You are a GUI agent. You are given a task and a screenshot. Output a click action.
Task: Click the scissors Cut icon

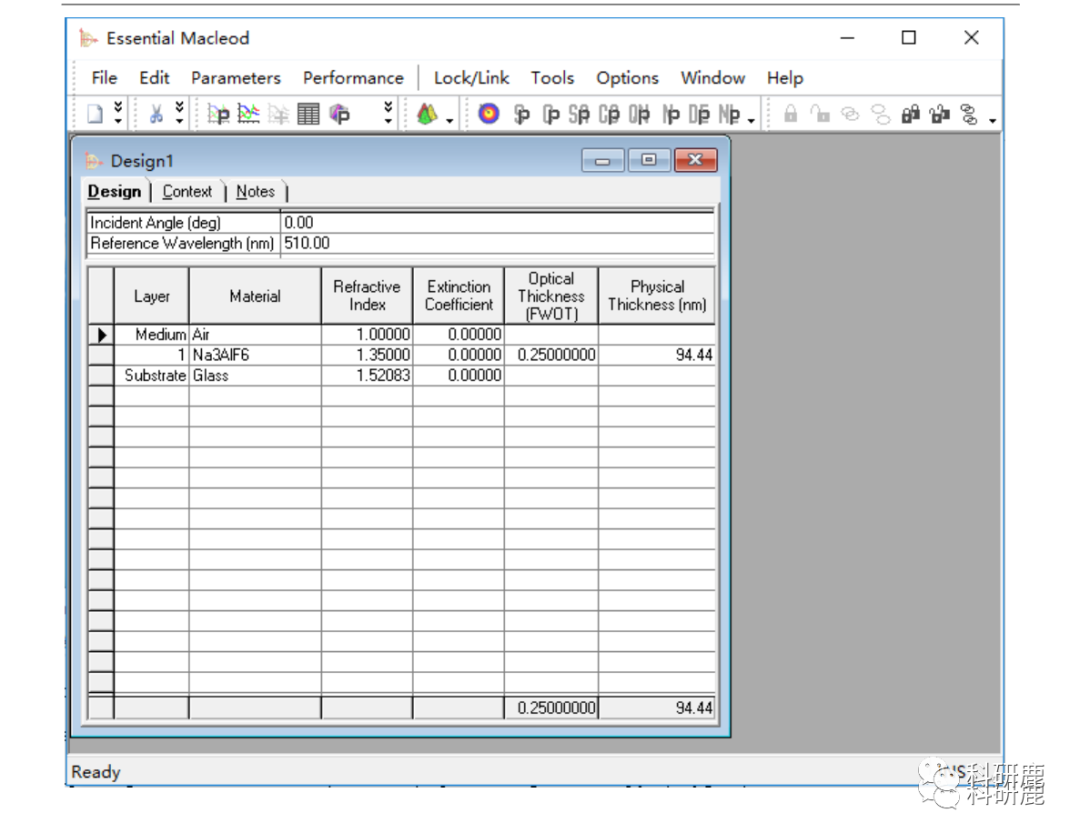[x=156, y=114]
